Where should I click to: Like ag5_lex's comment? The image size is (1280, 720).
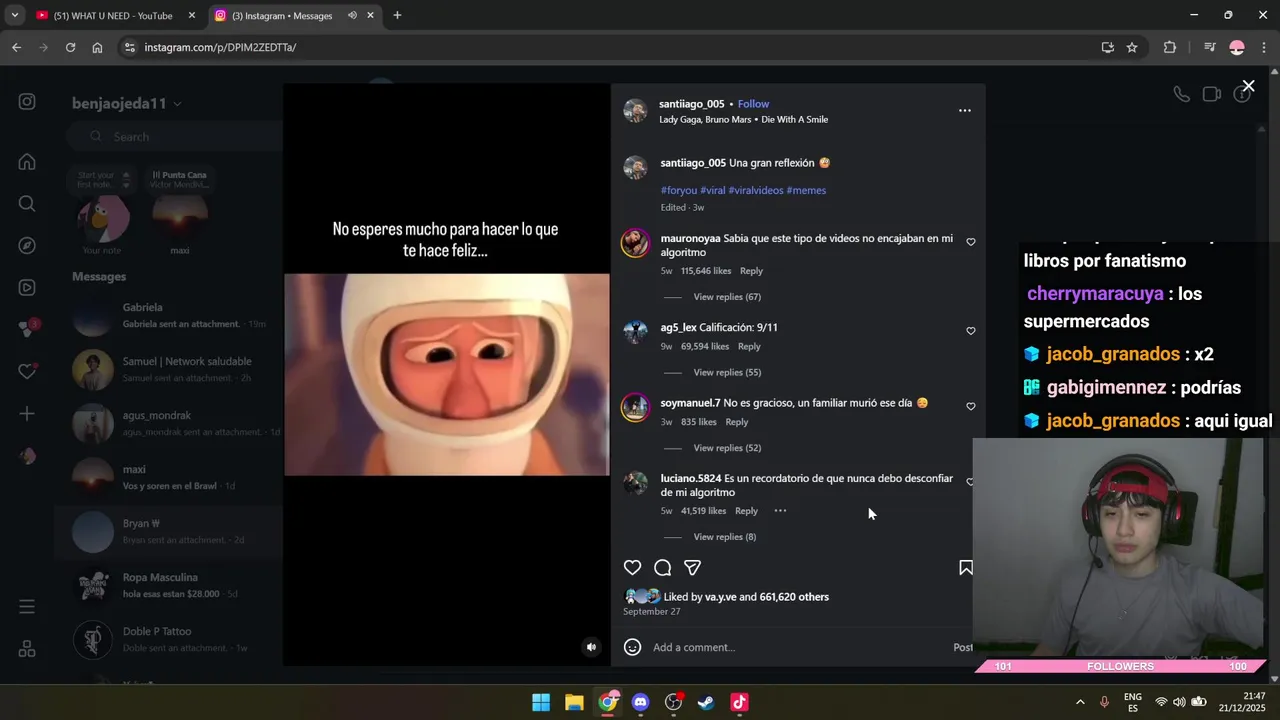click(x=970, y=331)
